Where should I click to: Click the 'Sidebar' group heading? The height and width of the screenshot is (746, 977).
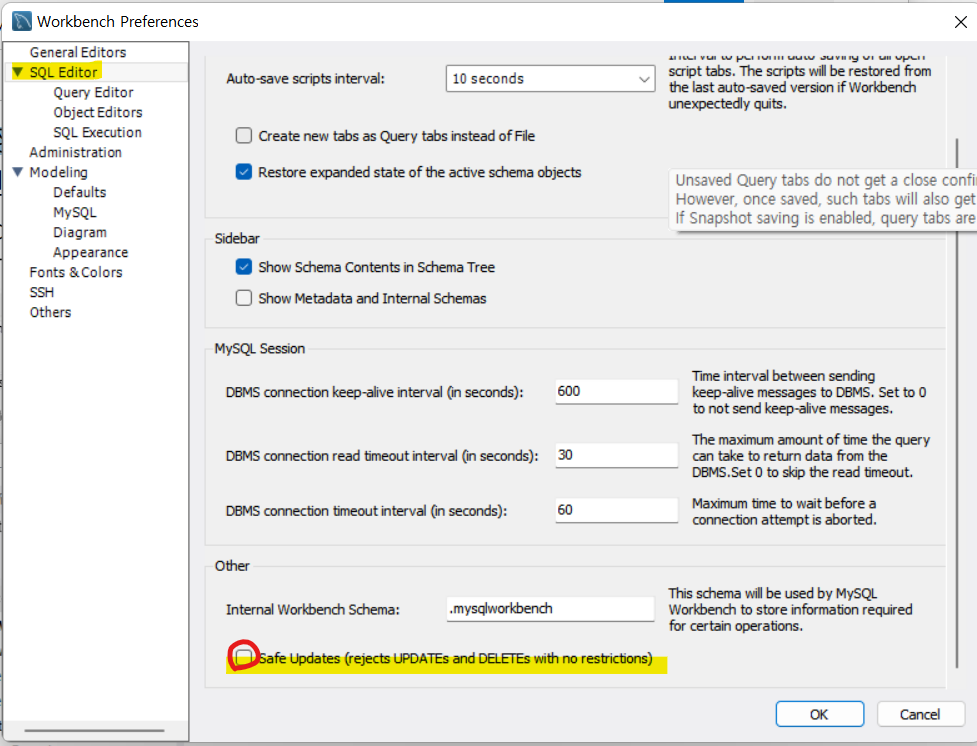237,238
